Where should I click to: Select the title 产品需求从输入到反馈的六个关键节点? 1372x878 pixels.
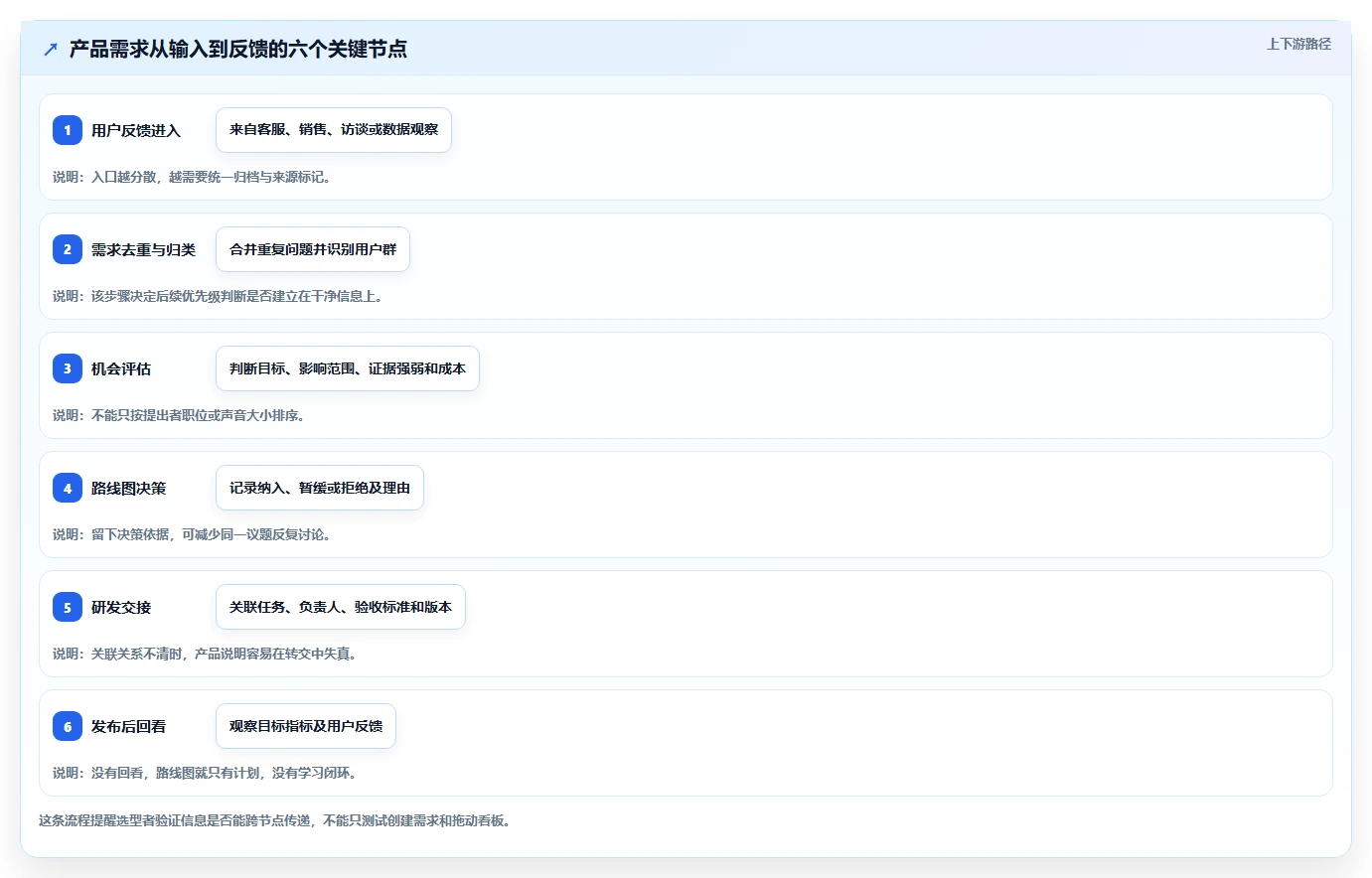pyautogui.click(x=238, y=49)
